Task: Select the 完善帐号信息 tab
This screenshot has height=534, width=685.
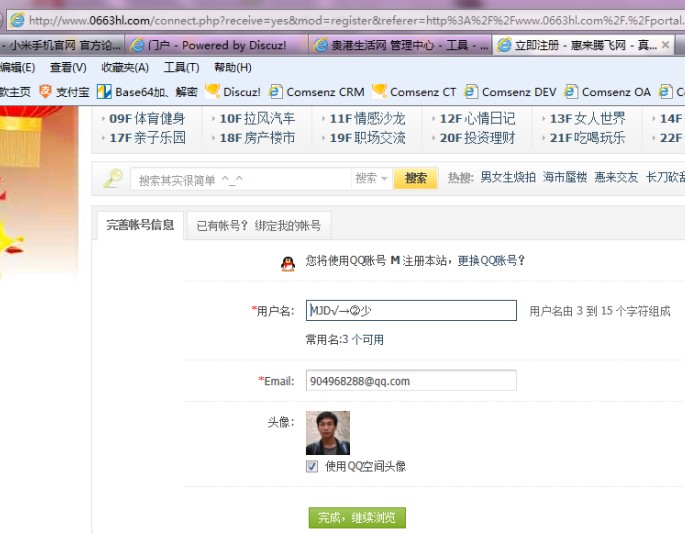Action: pos(140,225)
